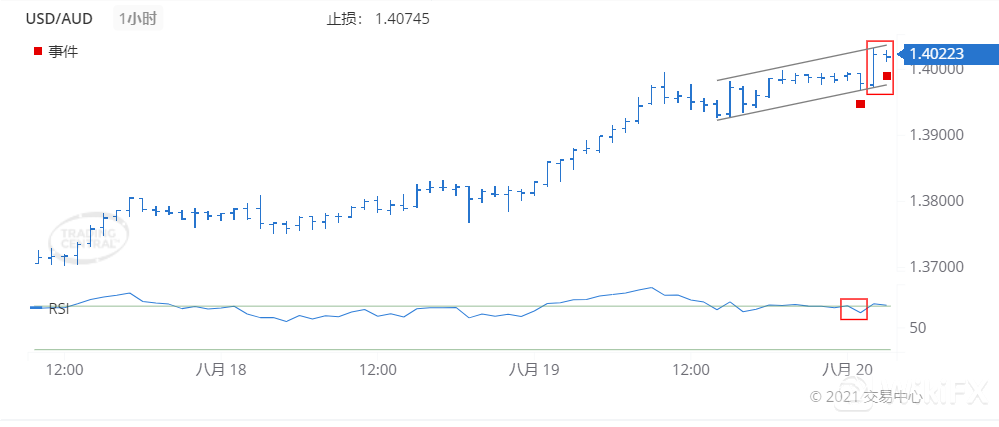
Task: Click the 1.37000 price axis label
Action: tap(935, 267)
